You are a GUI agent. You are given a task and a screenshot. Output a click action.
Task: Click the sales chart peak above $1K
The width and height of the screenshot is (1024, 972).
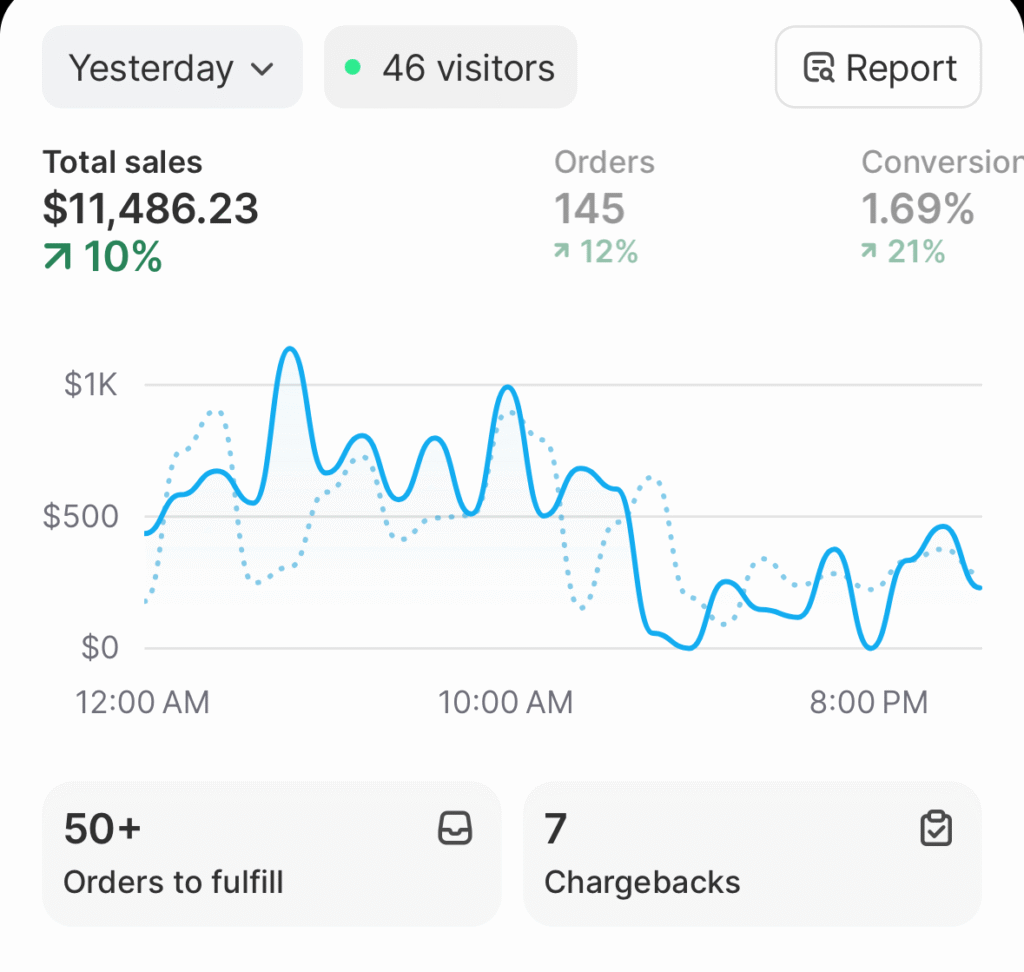289,351
